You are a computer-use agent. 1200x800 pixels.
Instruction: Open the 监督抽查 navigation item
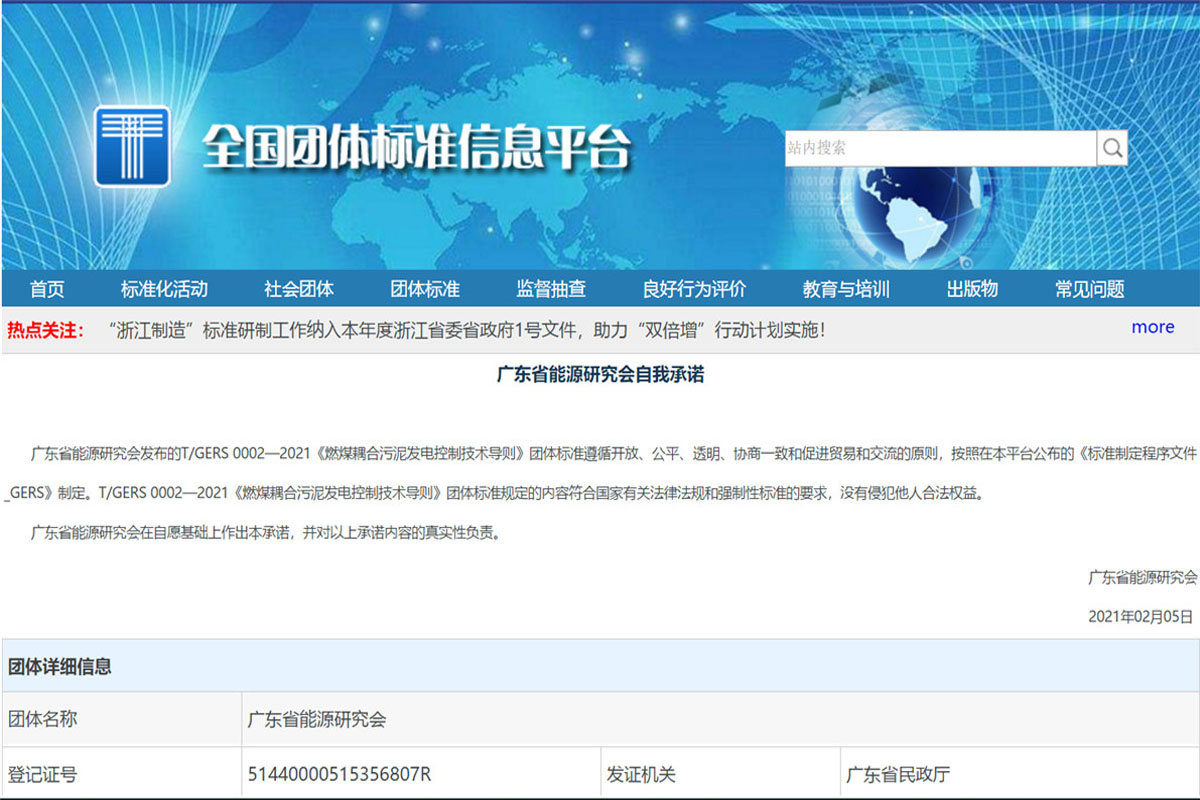[551, 289]
